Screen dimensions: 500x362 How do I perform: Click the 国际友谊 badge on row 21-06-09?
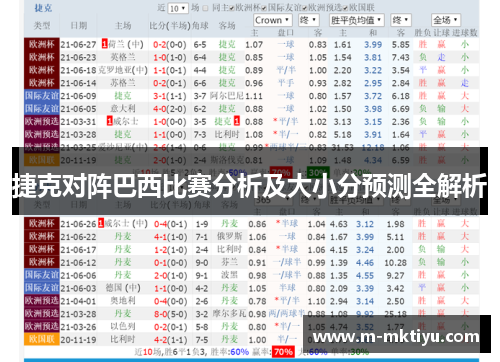[42, 96]
